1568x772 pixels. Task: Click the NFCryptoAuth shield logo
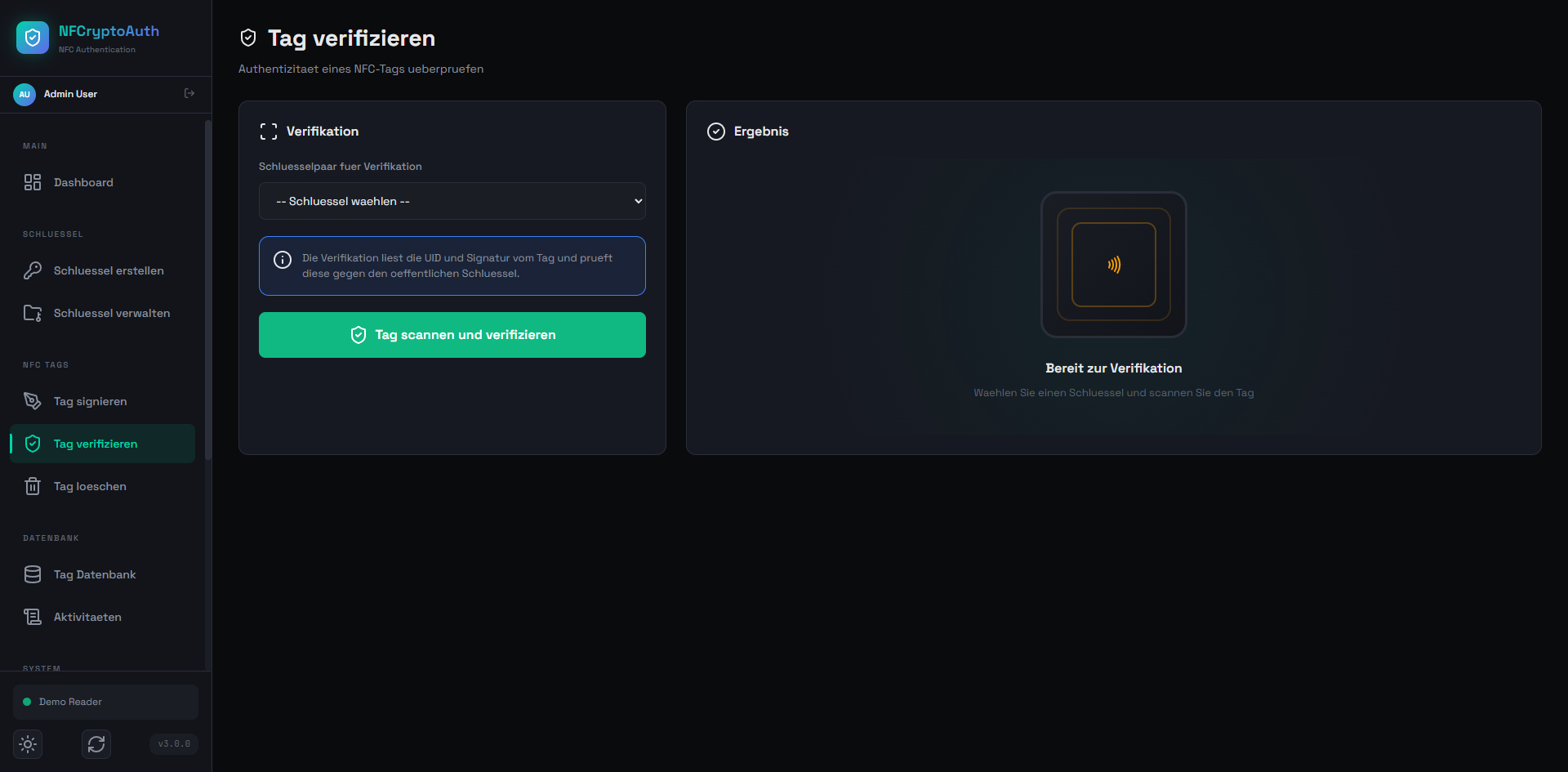(x=33, y=38)
